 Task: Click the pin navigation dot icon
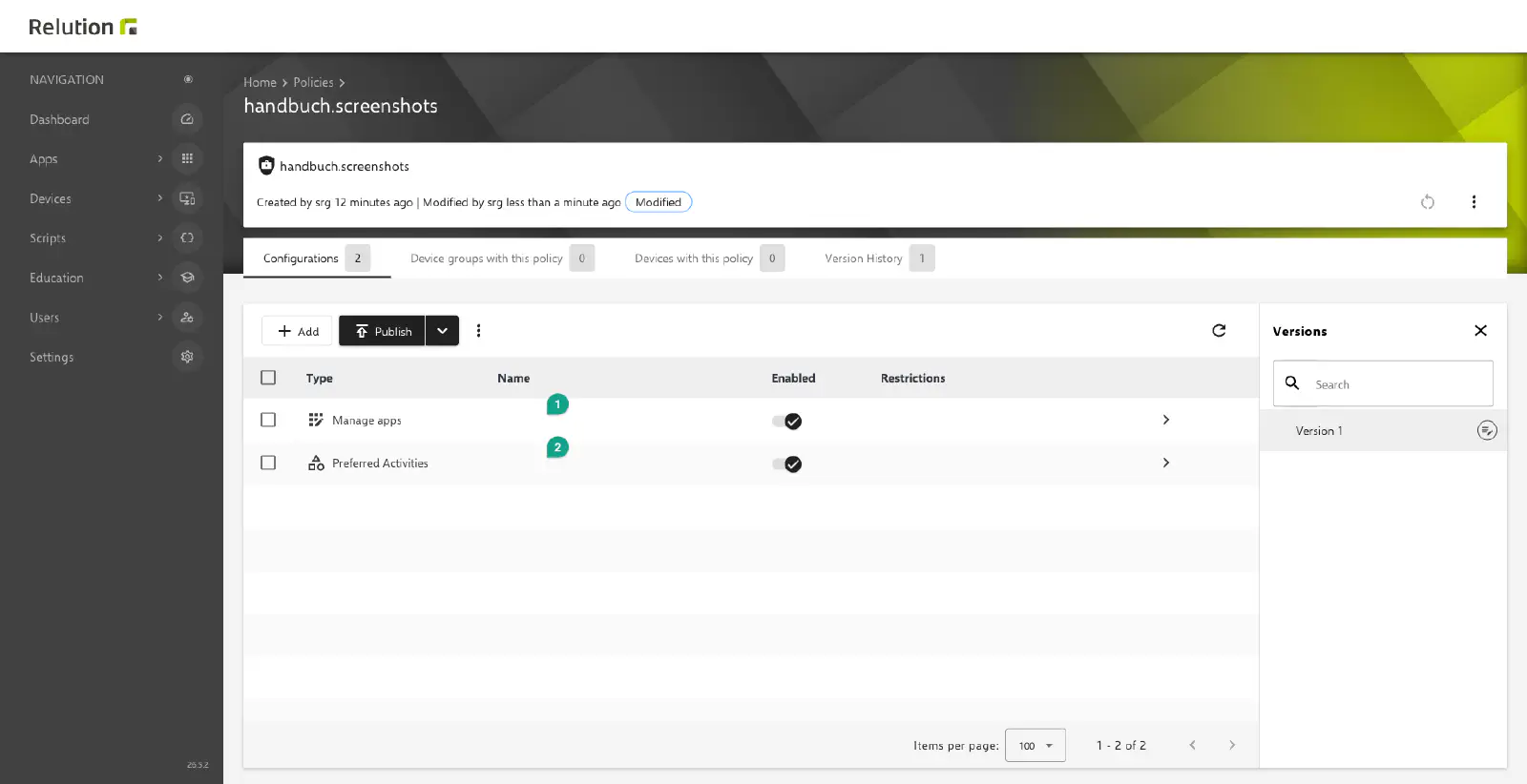pyautogui.click(x=188, y=79)
